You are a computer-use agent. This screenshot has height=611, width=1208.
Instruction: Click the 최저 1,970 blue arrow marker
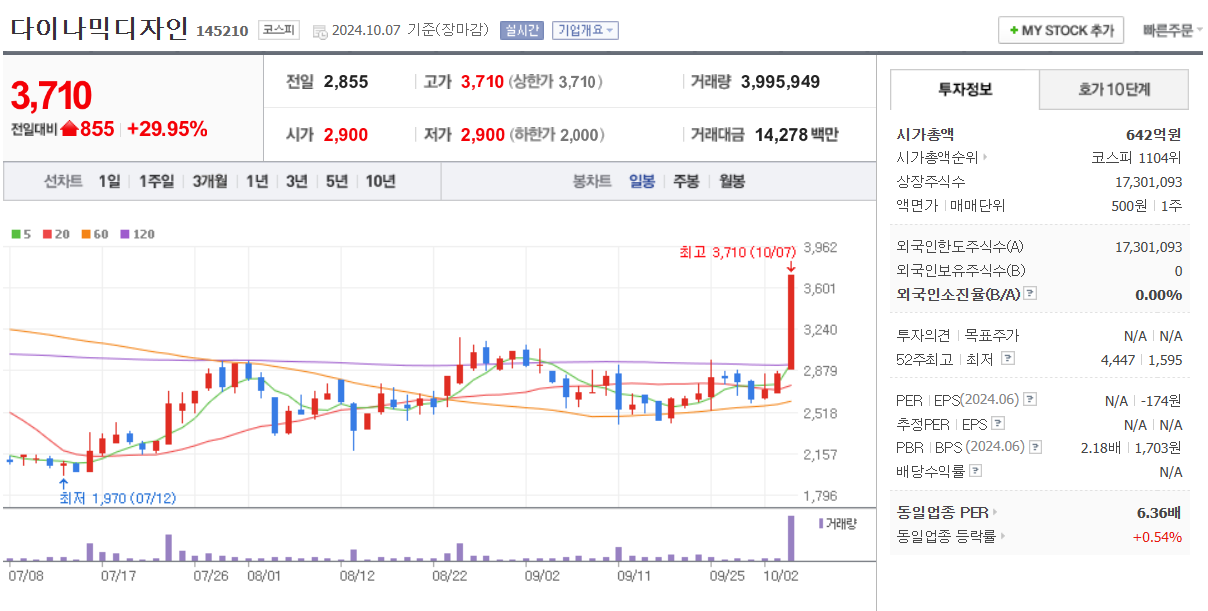pyautogui.click(x=64, y=484)
